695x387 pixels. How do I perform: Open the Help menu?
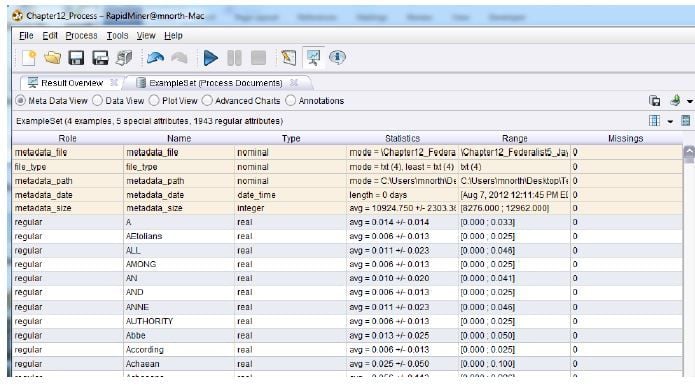tap(173, 35)
